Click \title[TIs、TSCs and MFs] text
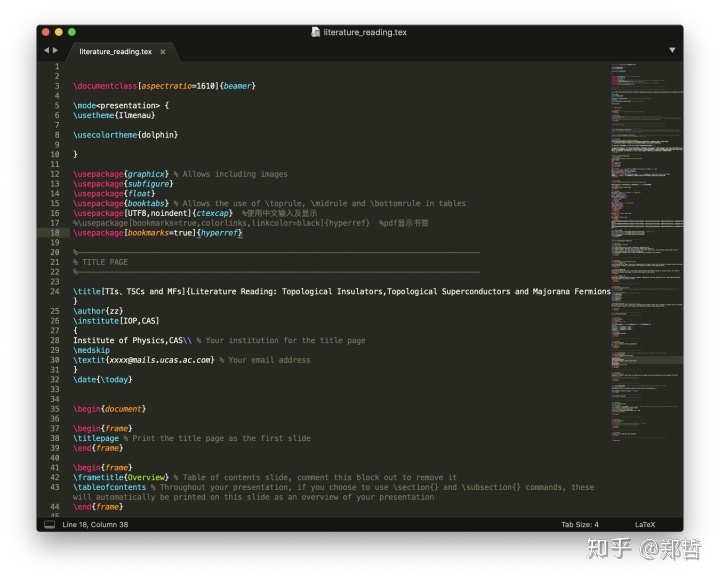Image resolution: width=720 pixels, height=580 pixels. point(129,291)
